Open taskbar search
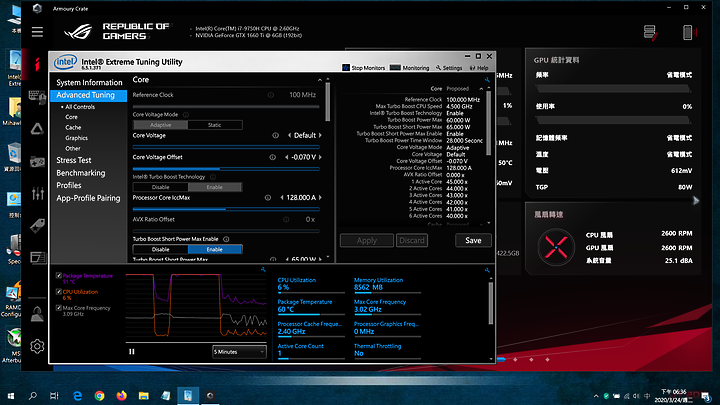The image size is (720, 405). pos(33,395)
